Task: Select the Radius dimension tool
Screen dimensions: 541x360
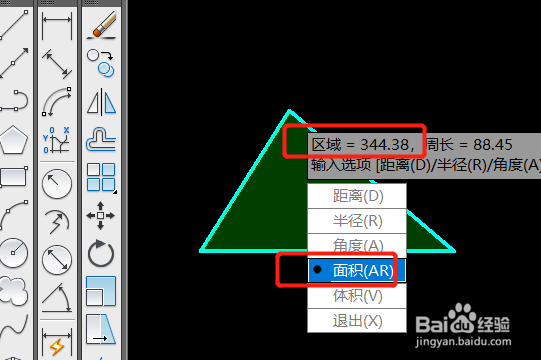Action: 57,184
